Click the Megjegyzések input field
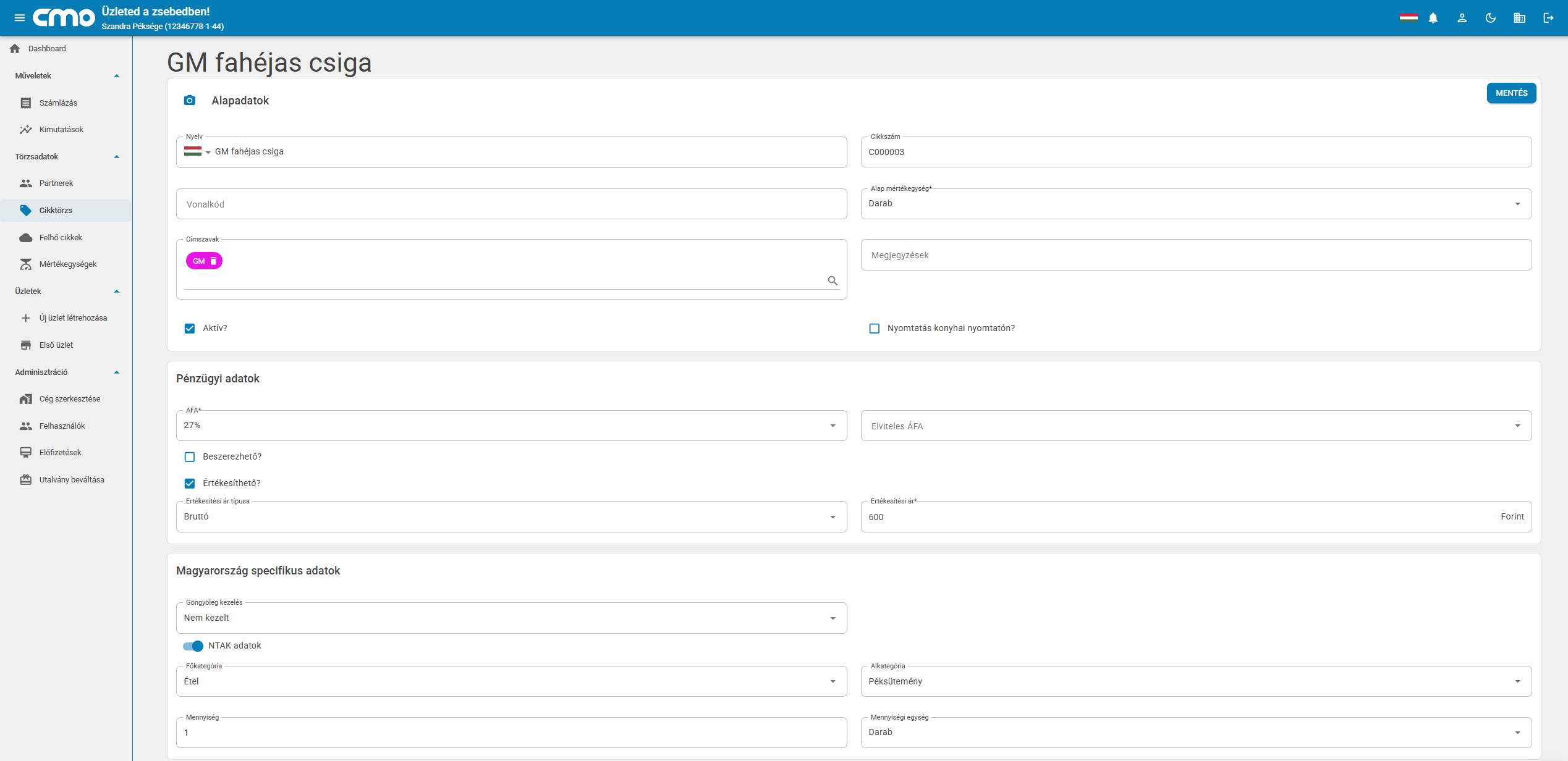This screenshot has height=761, width=1568. click(1196, 255)
